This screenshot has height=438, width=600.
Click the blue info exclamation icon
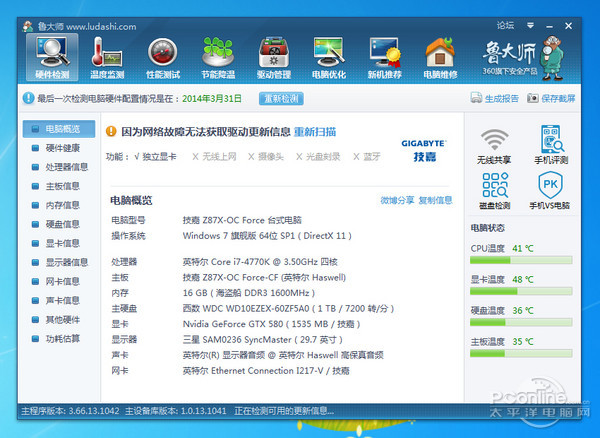point(28,98)
